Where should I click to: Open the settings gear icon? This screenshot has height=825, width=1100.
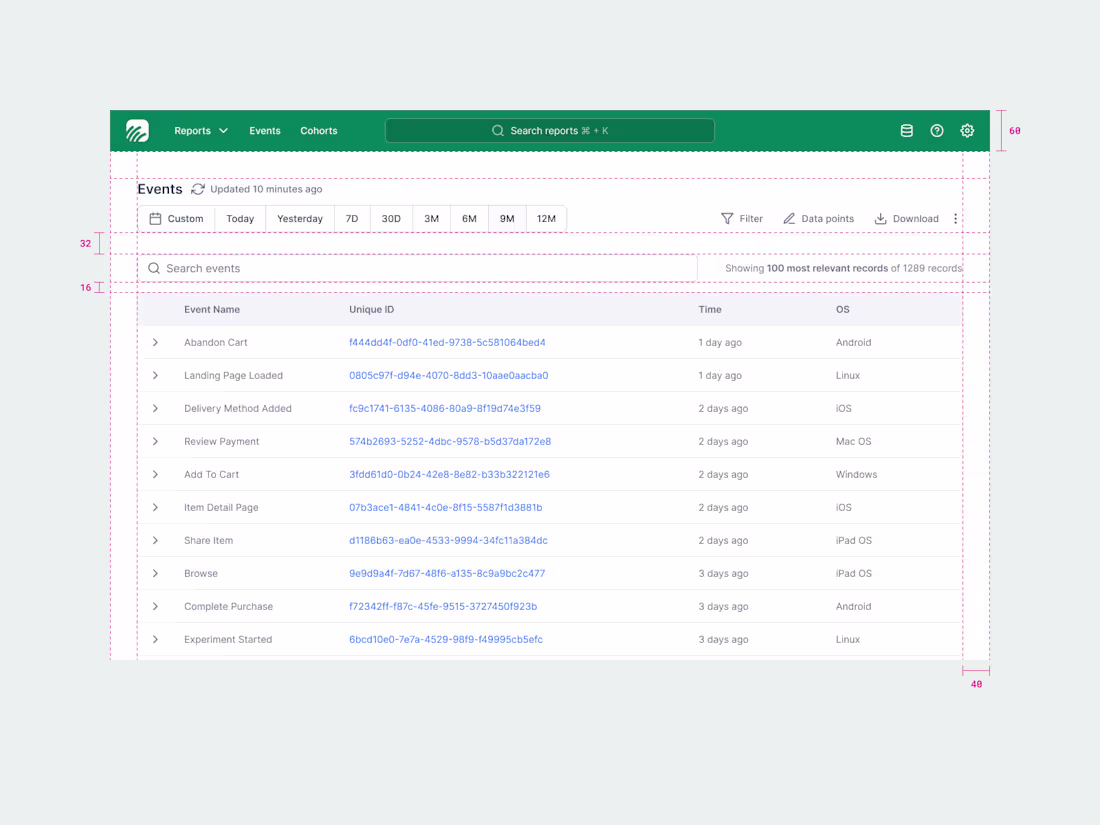coord(967,130)
